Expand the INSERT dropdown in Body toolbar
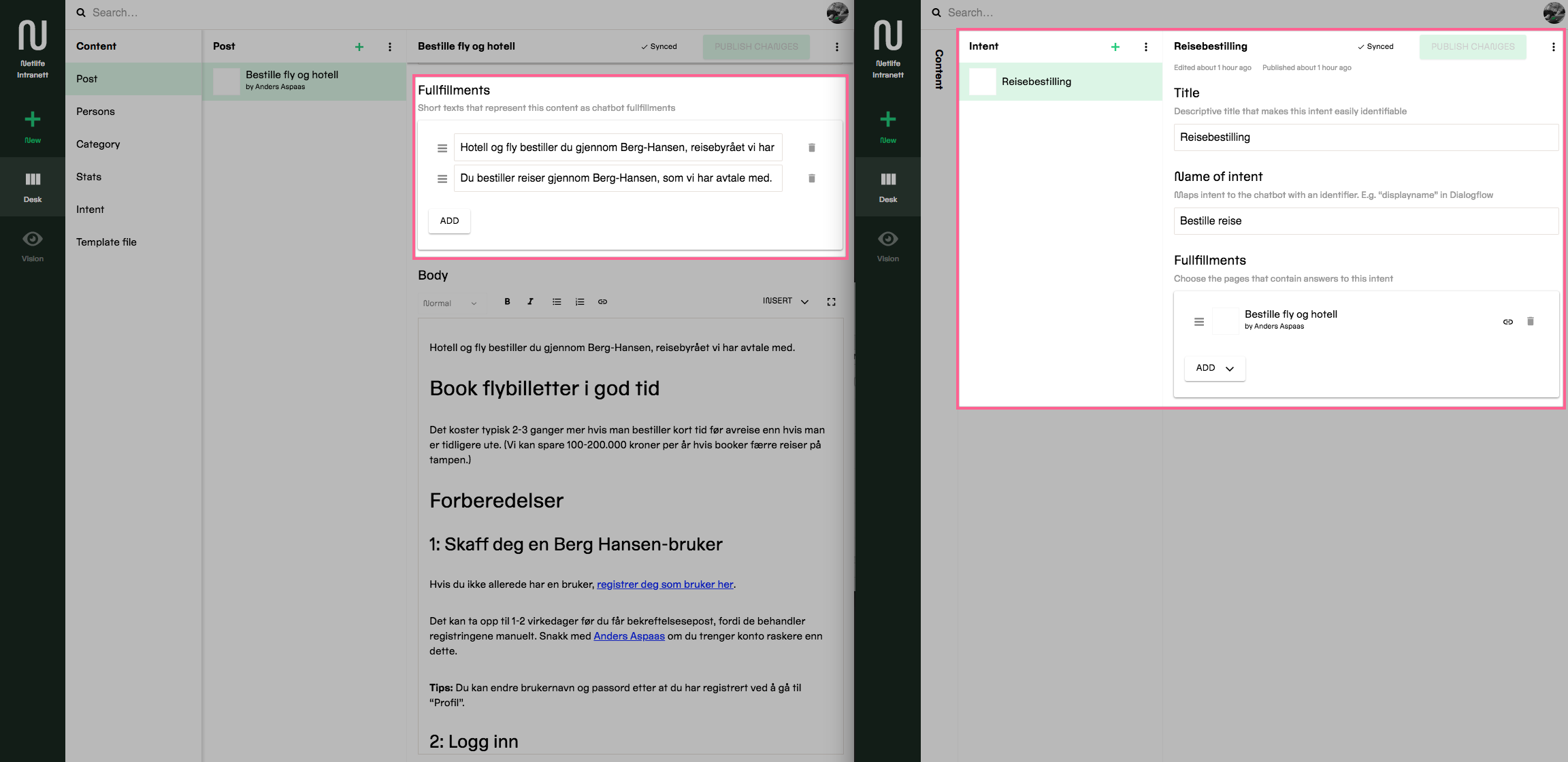The width and height of the screenshot is (1568, 762). [x=785, y=301]
